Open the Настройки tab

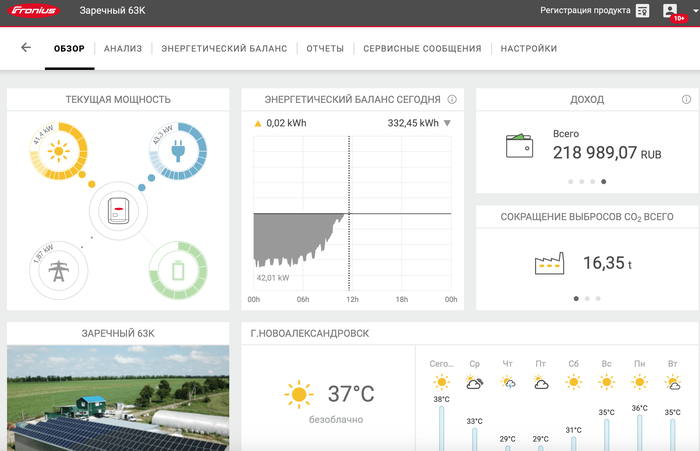tap(528, 48)
